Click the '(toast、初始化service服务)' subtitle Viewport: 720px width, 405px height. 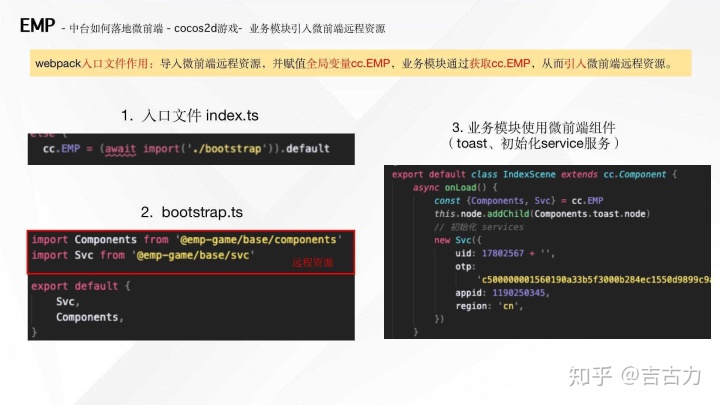click(x=534, y=143)
